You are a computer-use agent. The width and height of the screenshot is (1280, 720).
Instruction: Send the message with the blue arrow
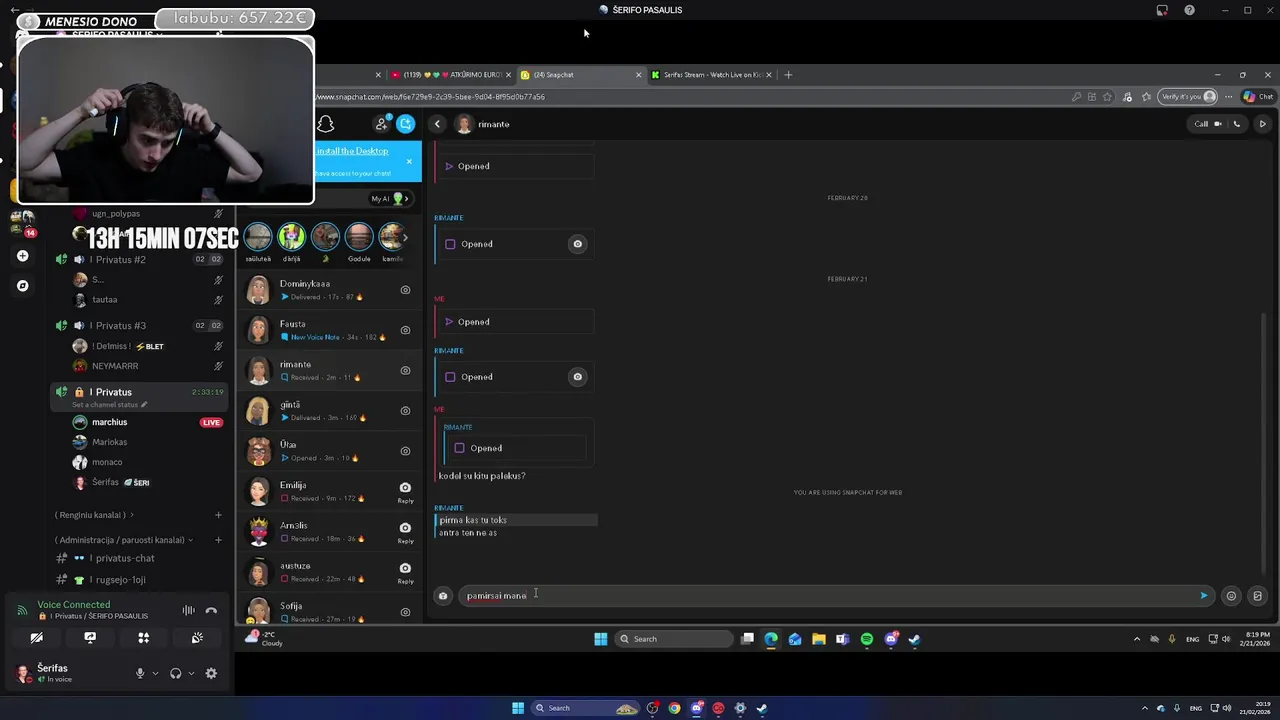(x=1203, y=596)
